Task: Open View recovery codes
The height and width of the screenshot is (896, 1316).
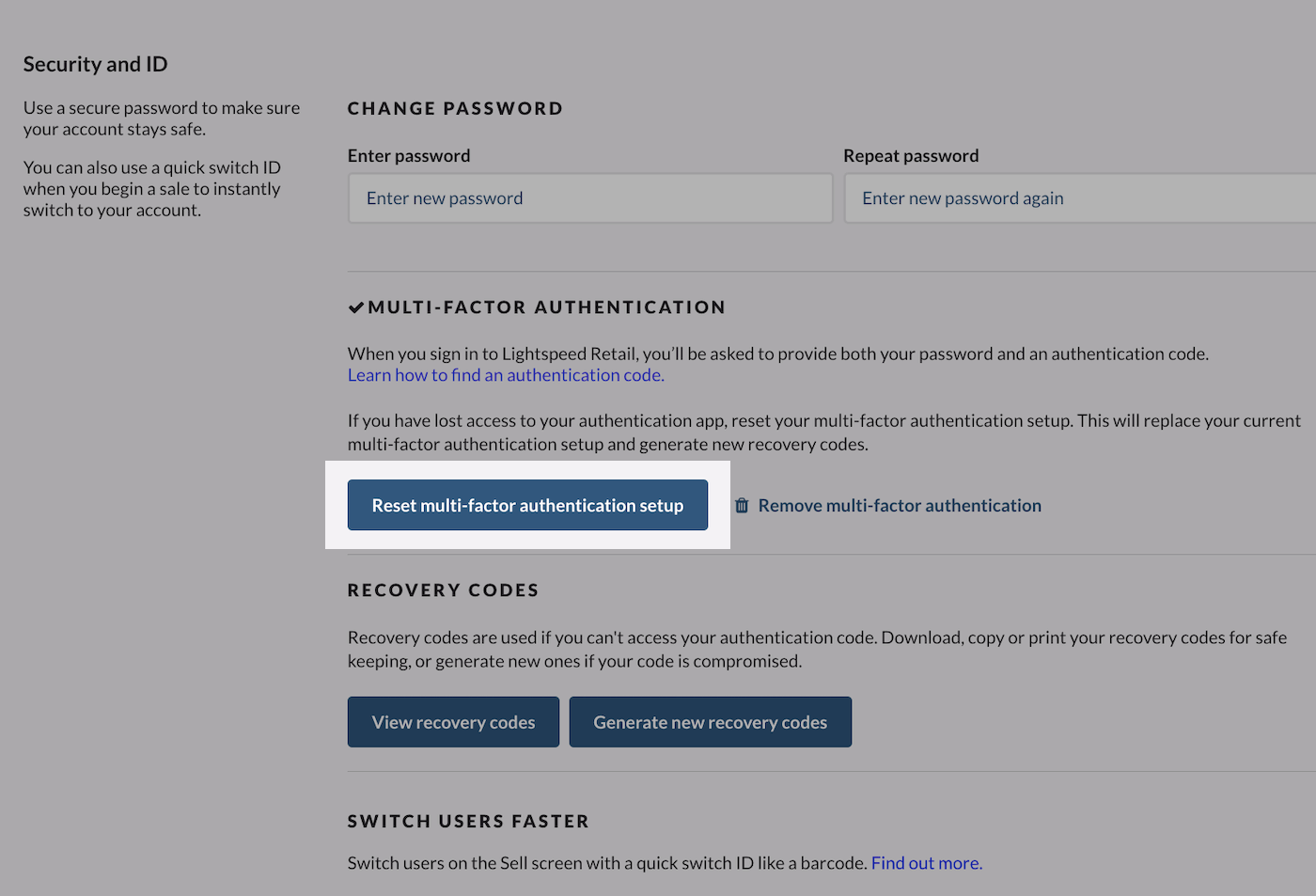Action: coord(453,722)
